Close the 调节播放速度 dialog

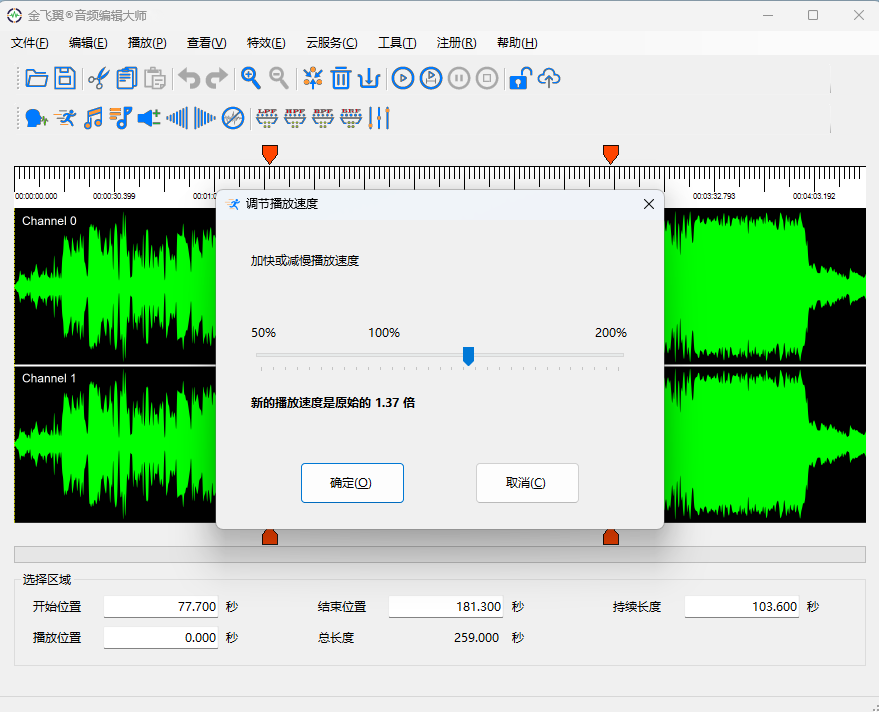click(x=648, y=204)
